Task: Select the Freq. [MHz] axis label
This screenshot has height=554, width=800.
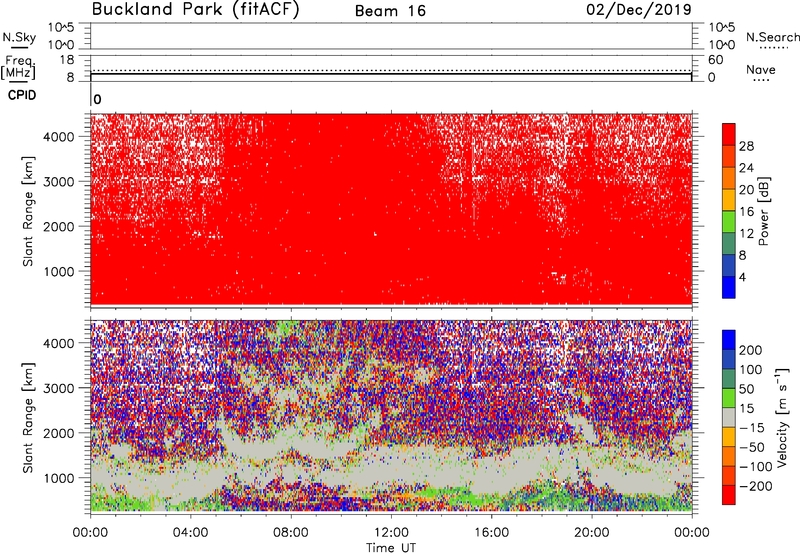Action: tap(18, 67)
